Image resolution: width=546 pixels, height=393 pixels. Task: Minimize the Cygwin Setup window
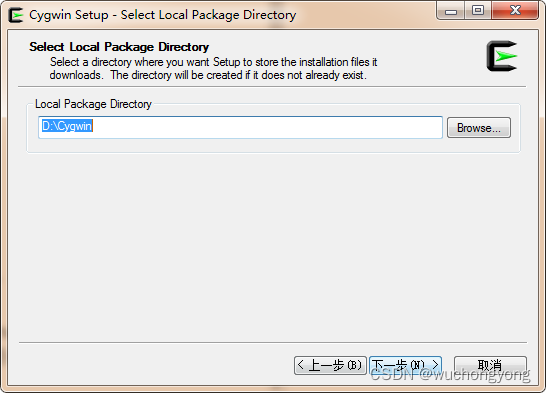tap(451, 11)
